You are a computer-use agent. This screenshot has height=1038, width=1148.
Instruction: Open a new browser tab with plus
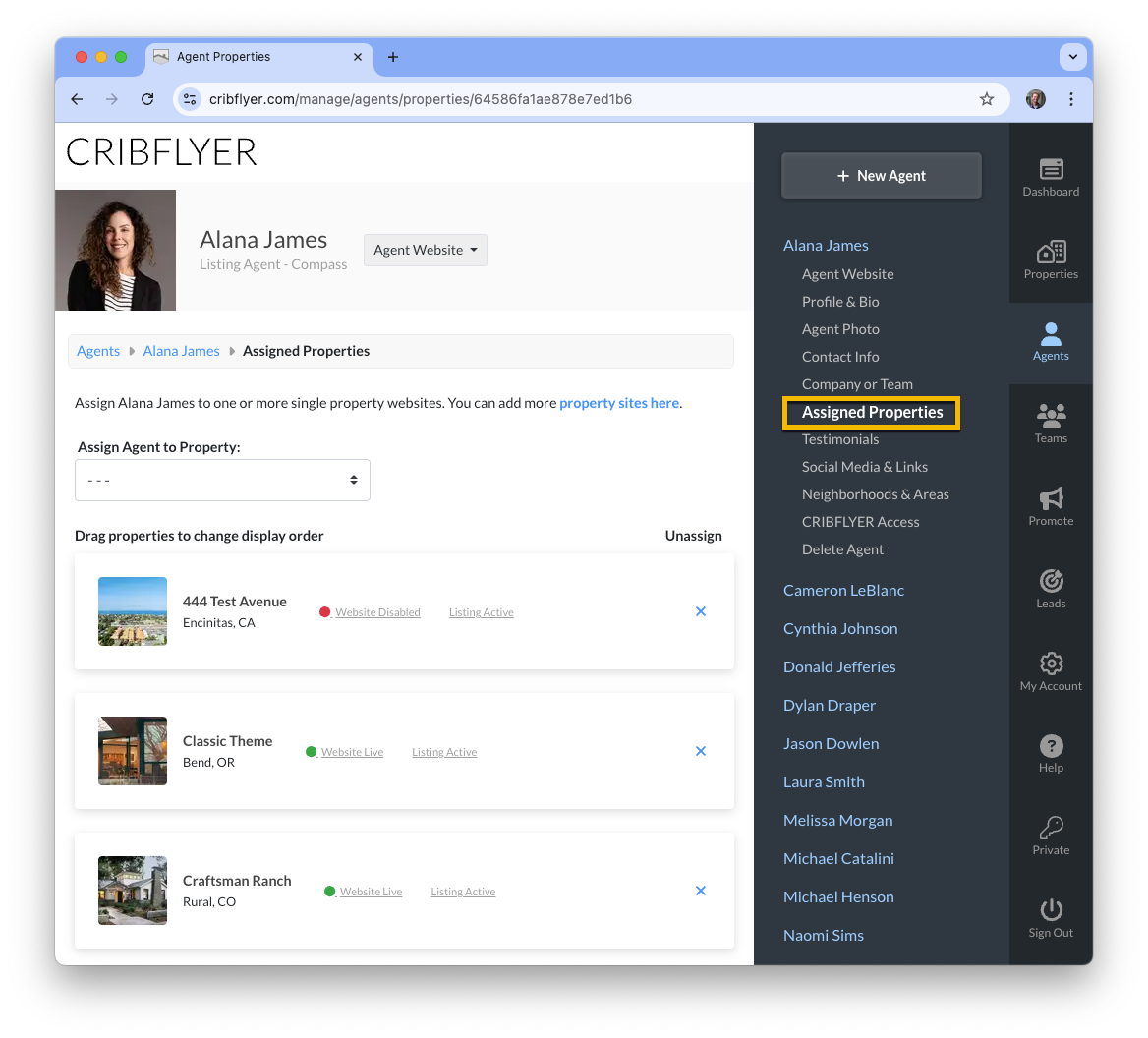click(393, 57)
